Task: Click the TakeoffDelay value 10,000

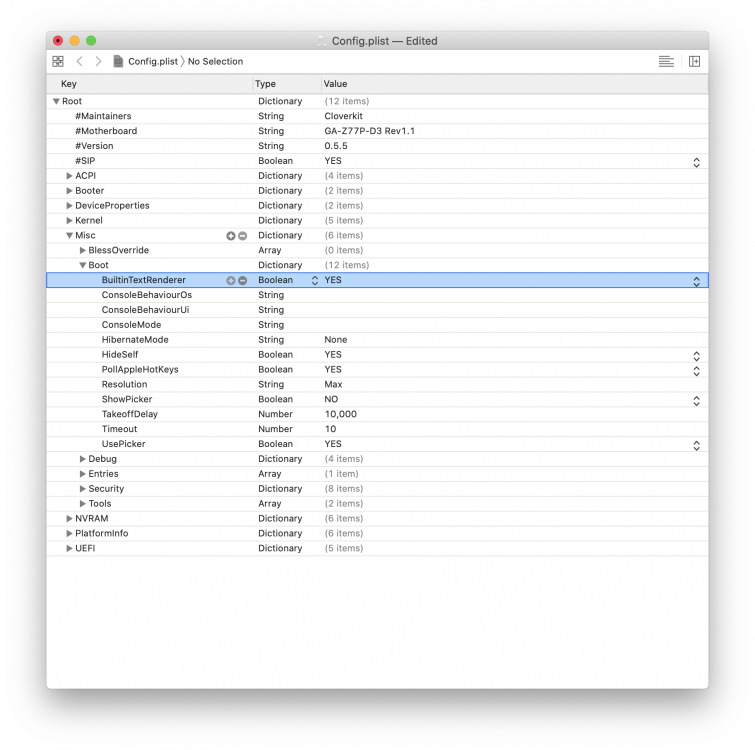Action: click(340, 415)
